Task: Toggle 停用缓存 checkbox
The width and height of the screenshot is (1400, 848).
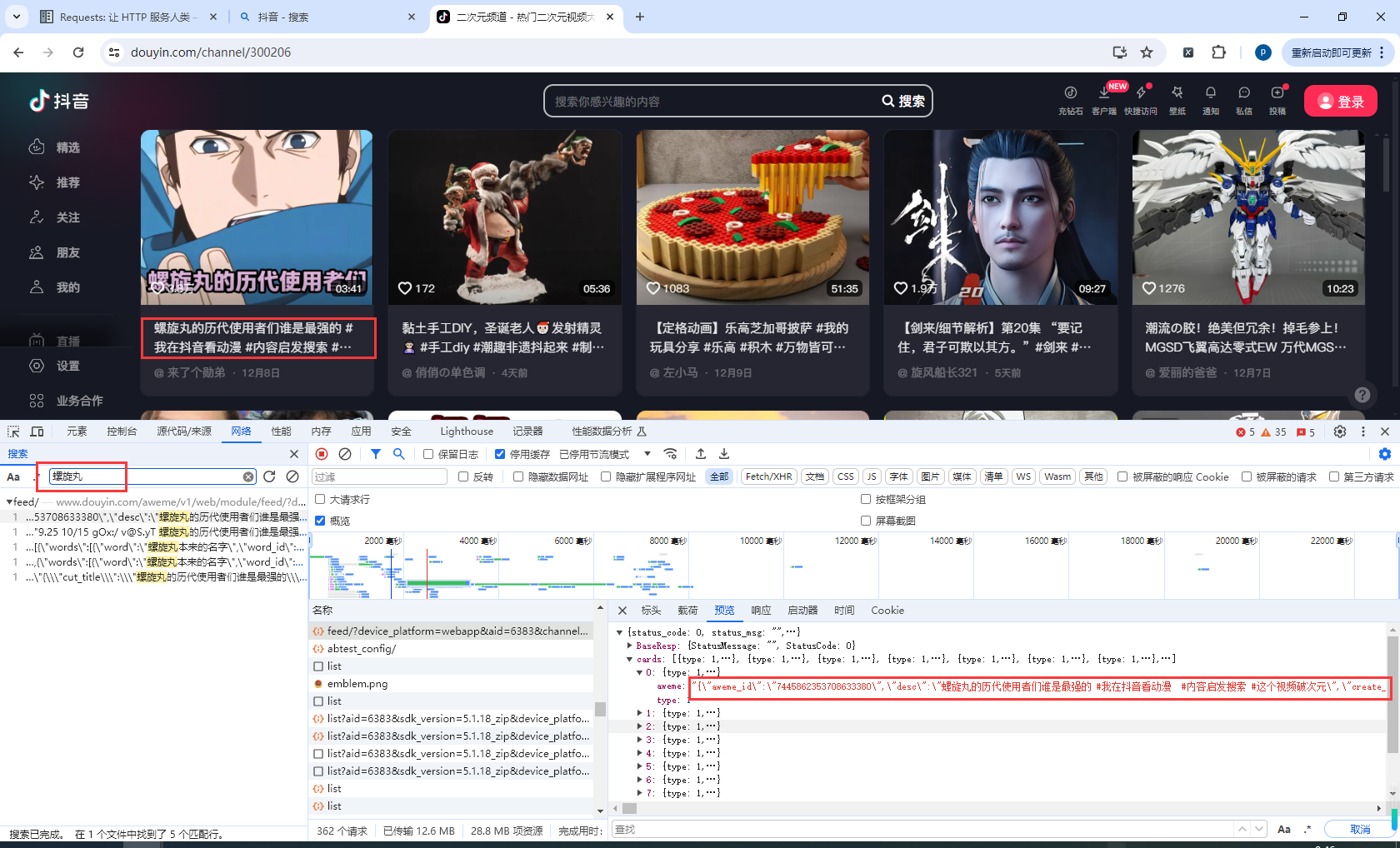Action: tap(500, 454)
